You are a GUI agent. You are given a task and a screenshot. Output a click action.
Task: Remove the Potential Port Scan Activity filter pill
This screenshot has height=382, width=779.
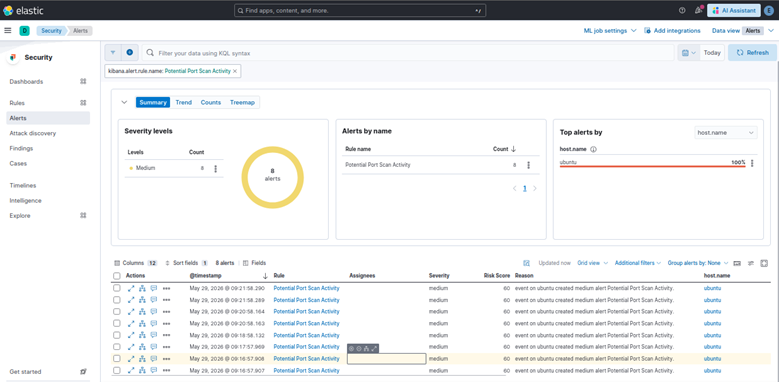235,71
